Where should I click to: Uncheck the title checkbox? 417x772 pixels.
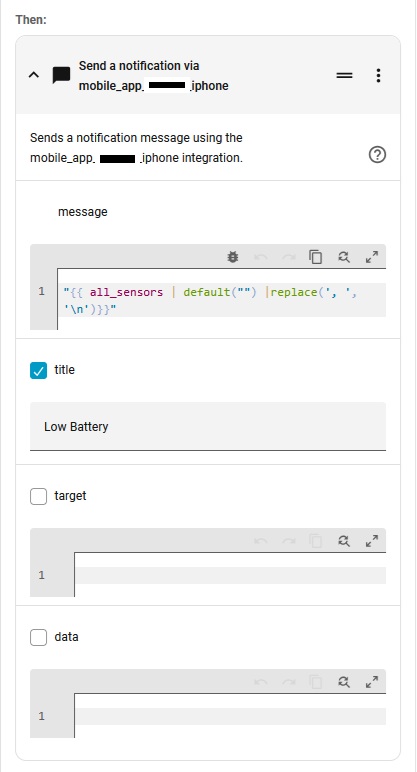point(38,370)
